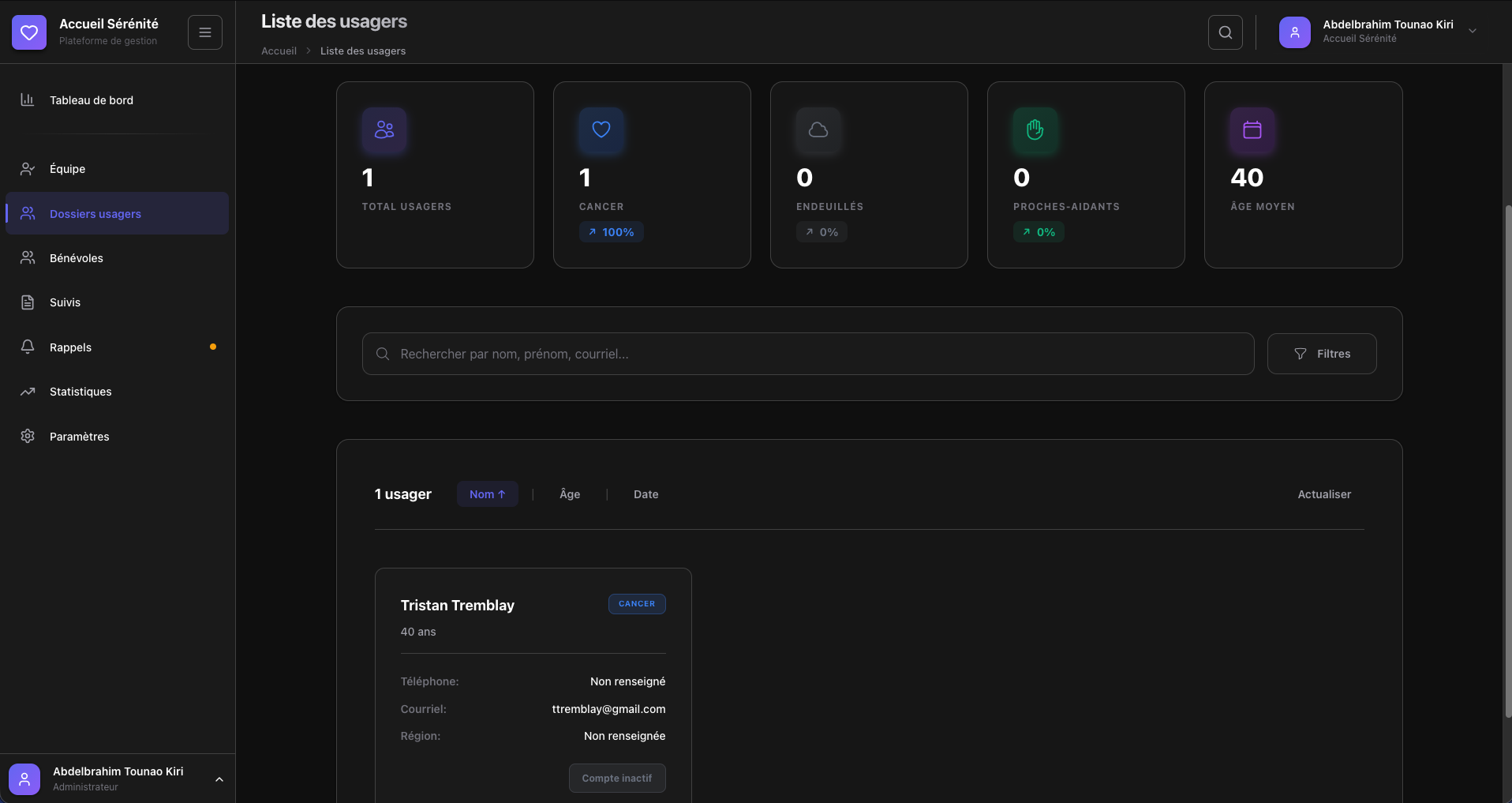Sort the usagers list by Âge

[x=570, y=494]
